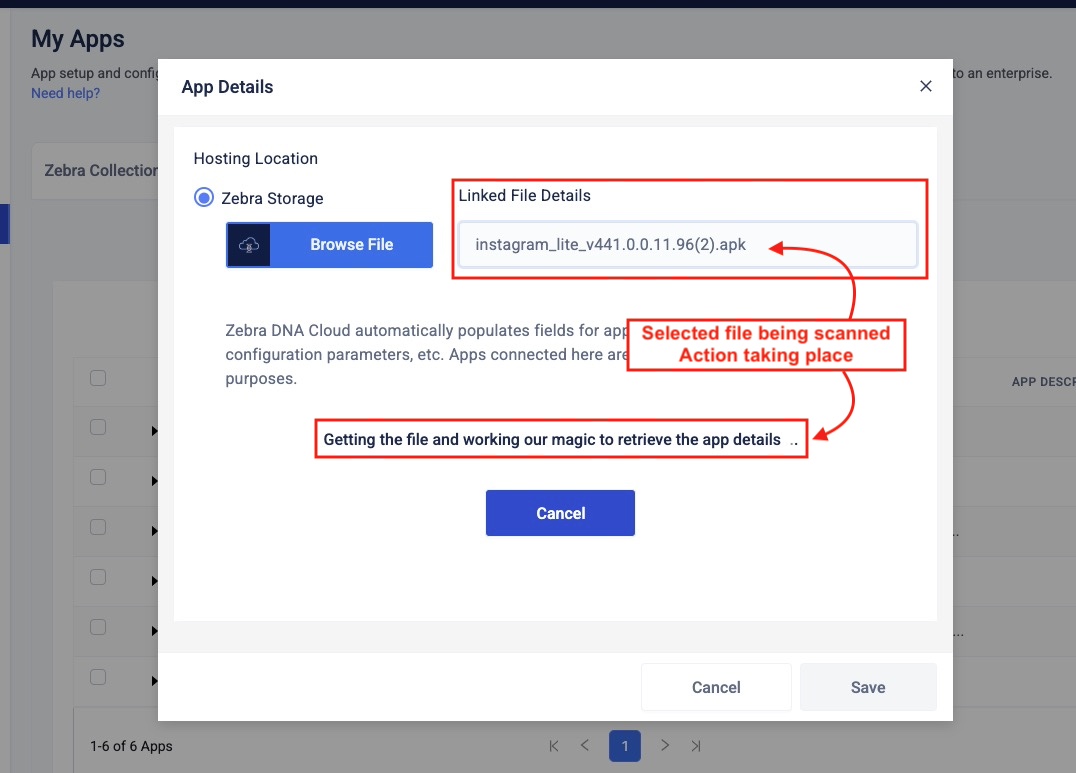Check the last app row checkbox
The height and width of the screenshot is (773, 1076).
click(x=98, y=677)
